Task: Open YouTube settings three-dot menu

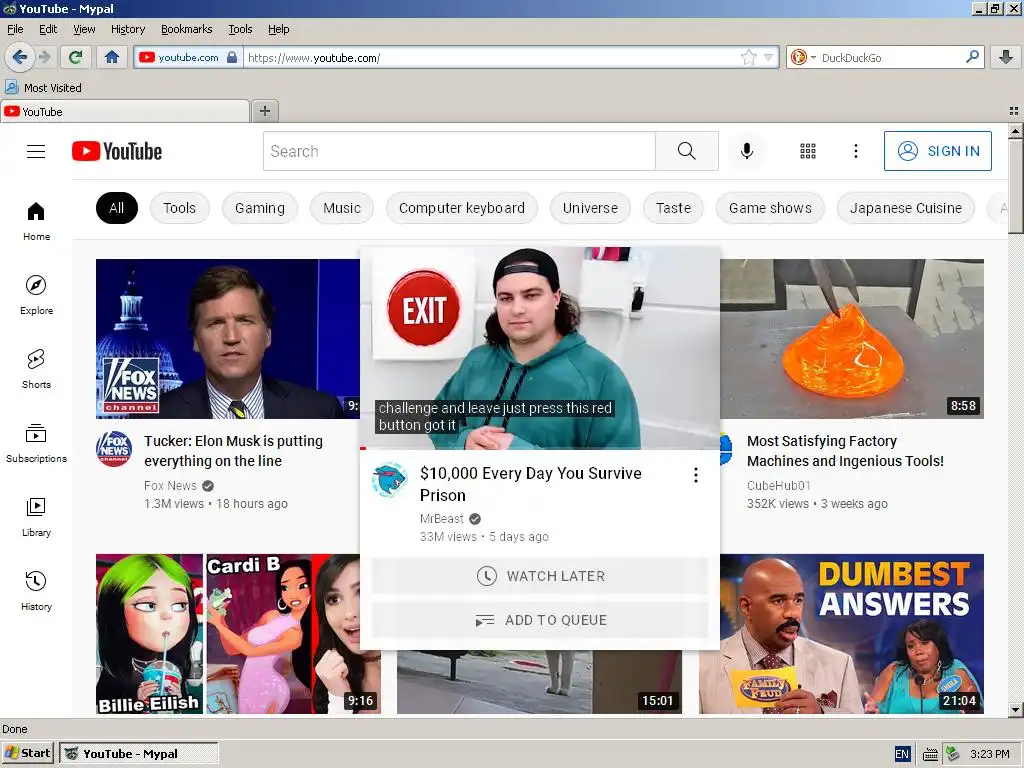Action: pyautogui.click(x=856, y=152)
